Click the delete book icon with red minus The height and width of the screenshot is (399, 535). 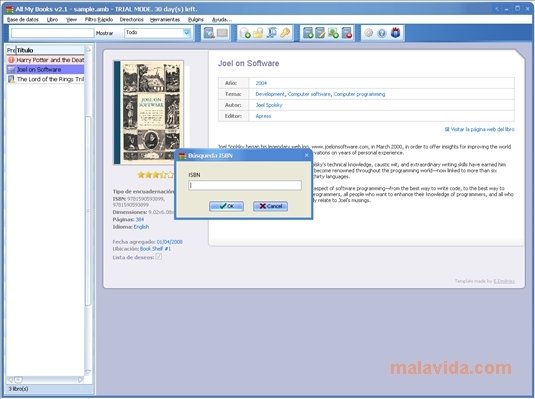(346, 33)
